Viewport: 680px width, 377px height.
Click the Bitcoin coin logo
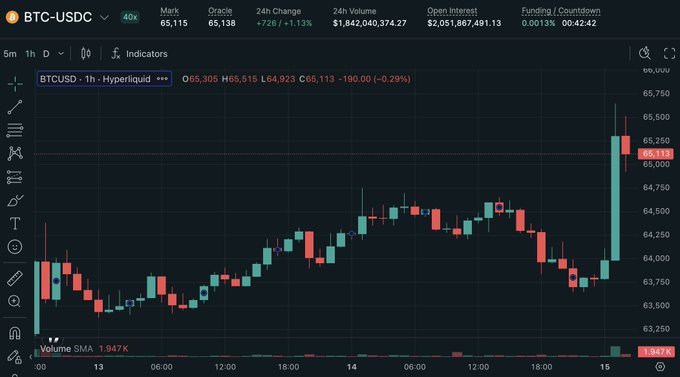pyautogui.click(x=12, y=17)
